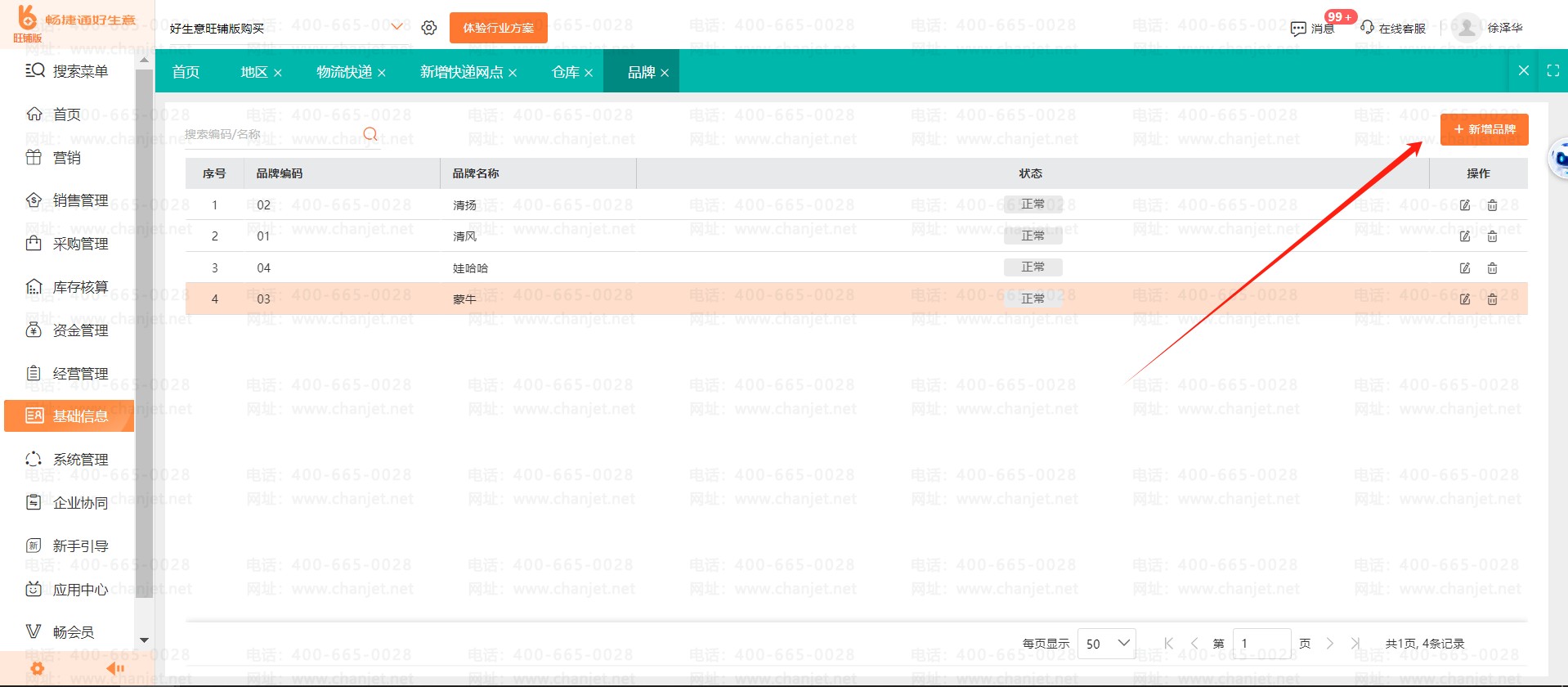The width and height of the screenshot is (1568, 687).
Task: Open 新手引导 sidebar icon
Action: [x=34, y=546]
